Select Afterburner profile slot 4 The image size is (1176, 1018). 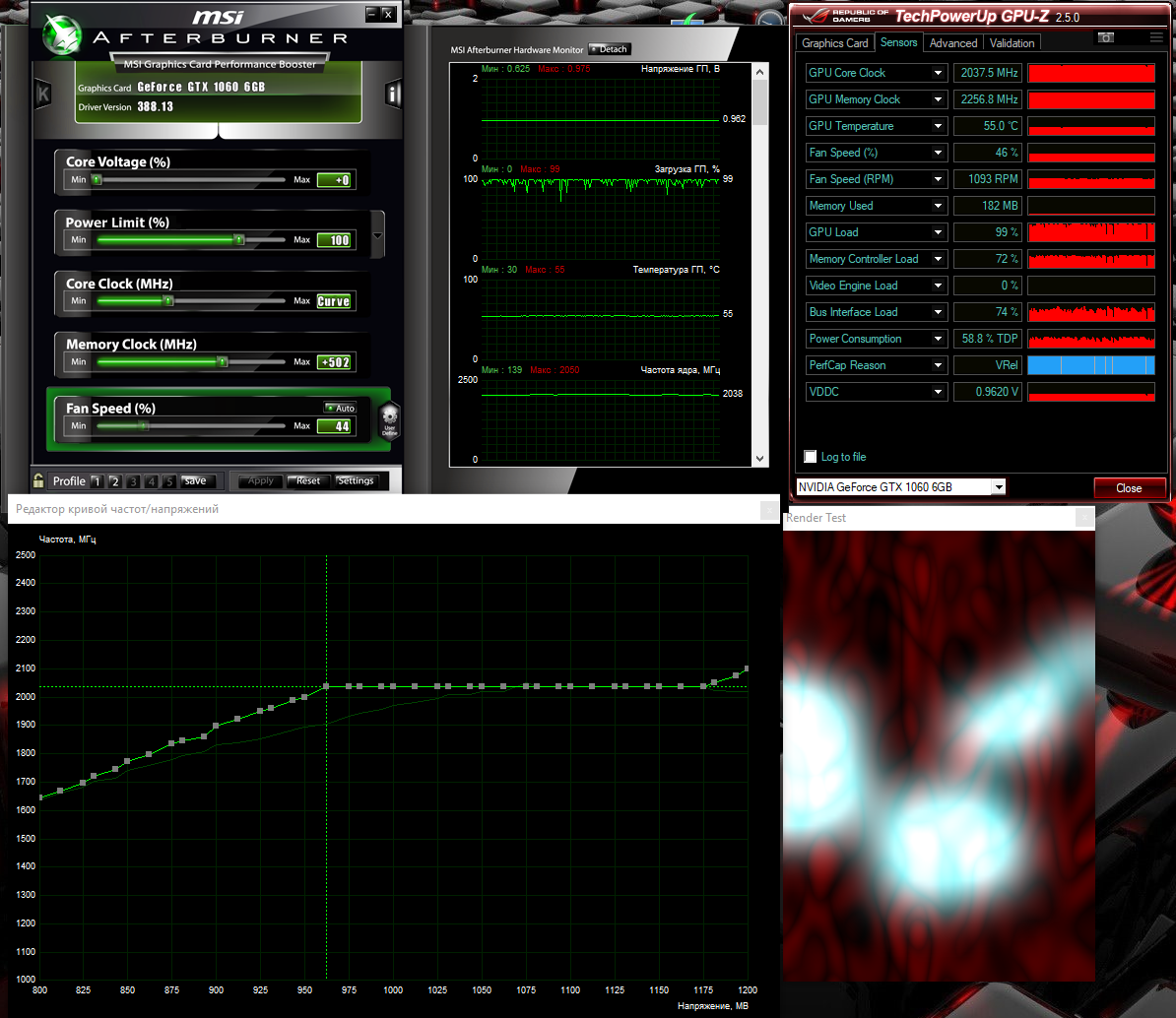(151, 481)
